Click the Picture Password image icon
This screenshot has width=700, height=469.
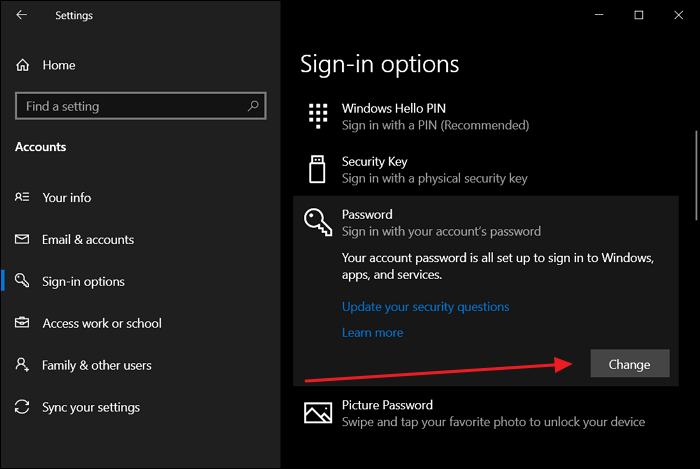(x=318, y=412)
